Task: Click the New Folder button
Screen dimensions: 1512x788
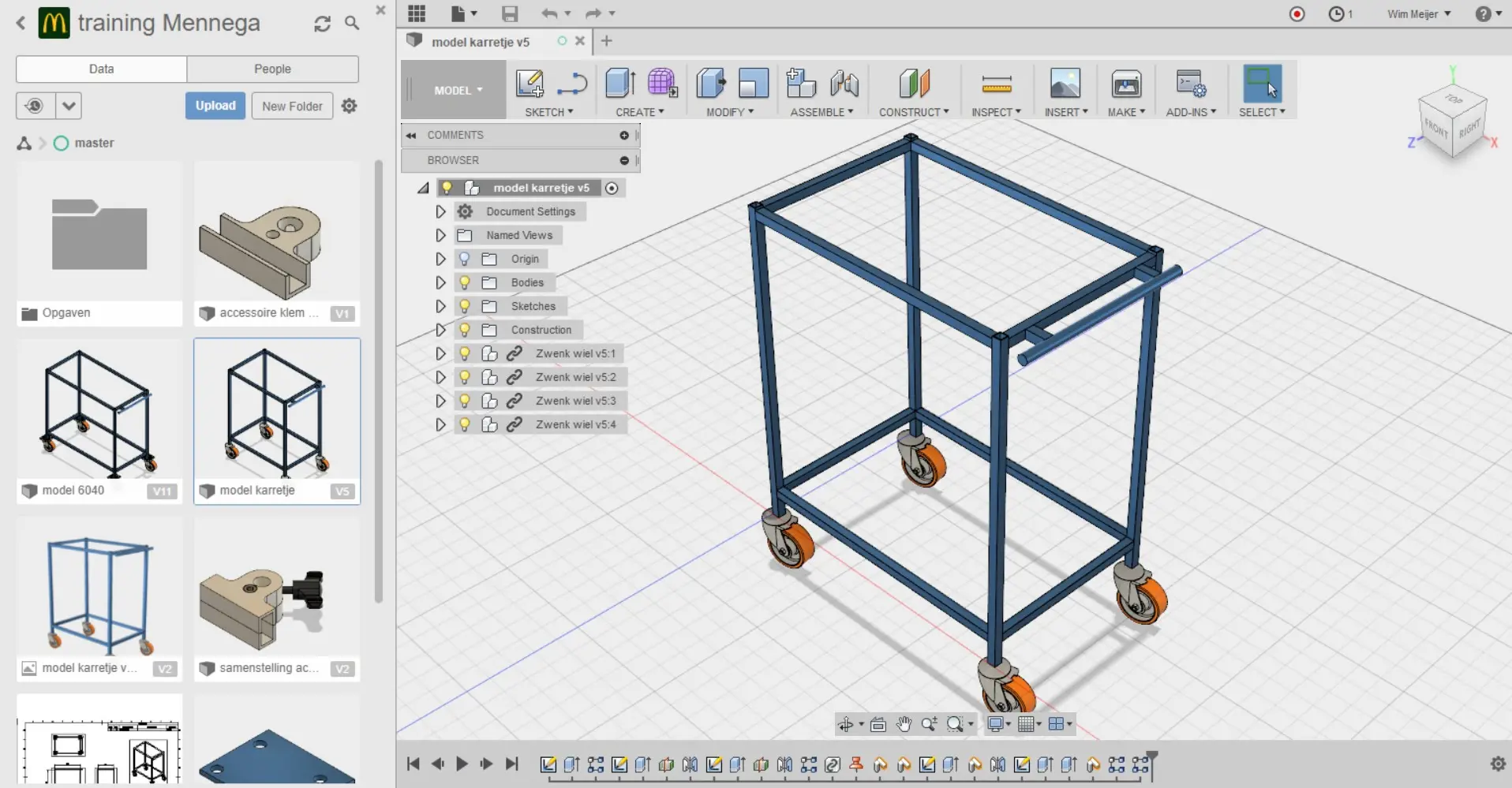Action: pyautogui.click(x=292, y=106)
